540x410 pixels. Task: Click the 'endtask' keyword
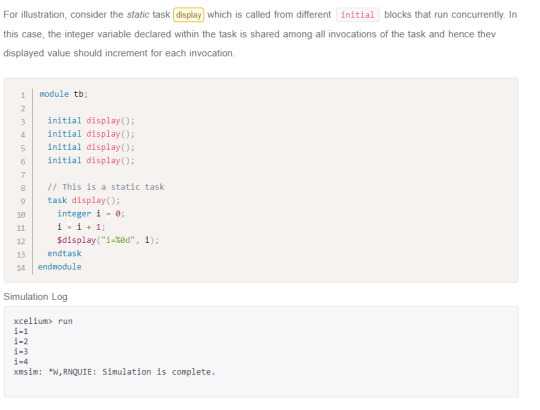pyautogui.click(x=64, y=253)
